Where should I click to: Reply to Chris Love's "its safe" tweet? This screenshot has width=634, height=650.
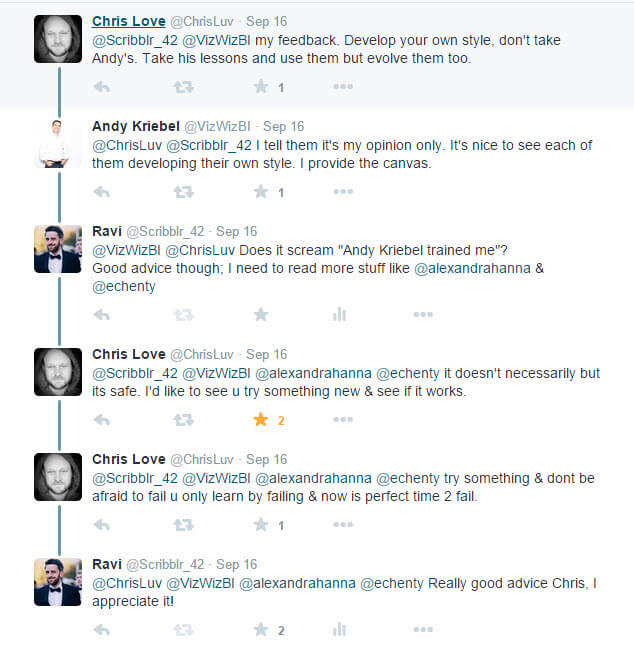coord(101,420)
